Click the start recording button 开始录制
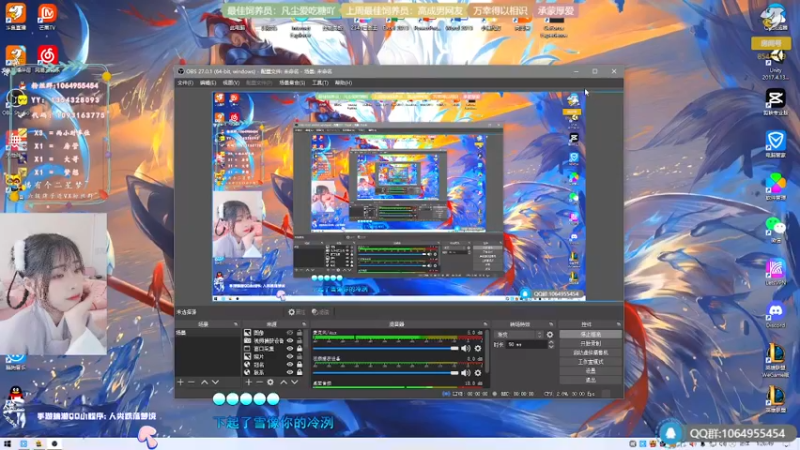Viewport: 800px width, 450px height. coord(590,343)
